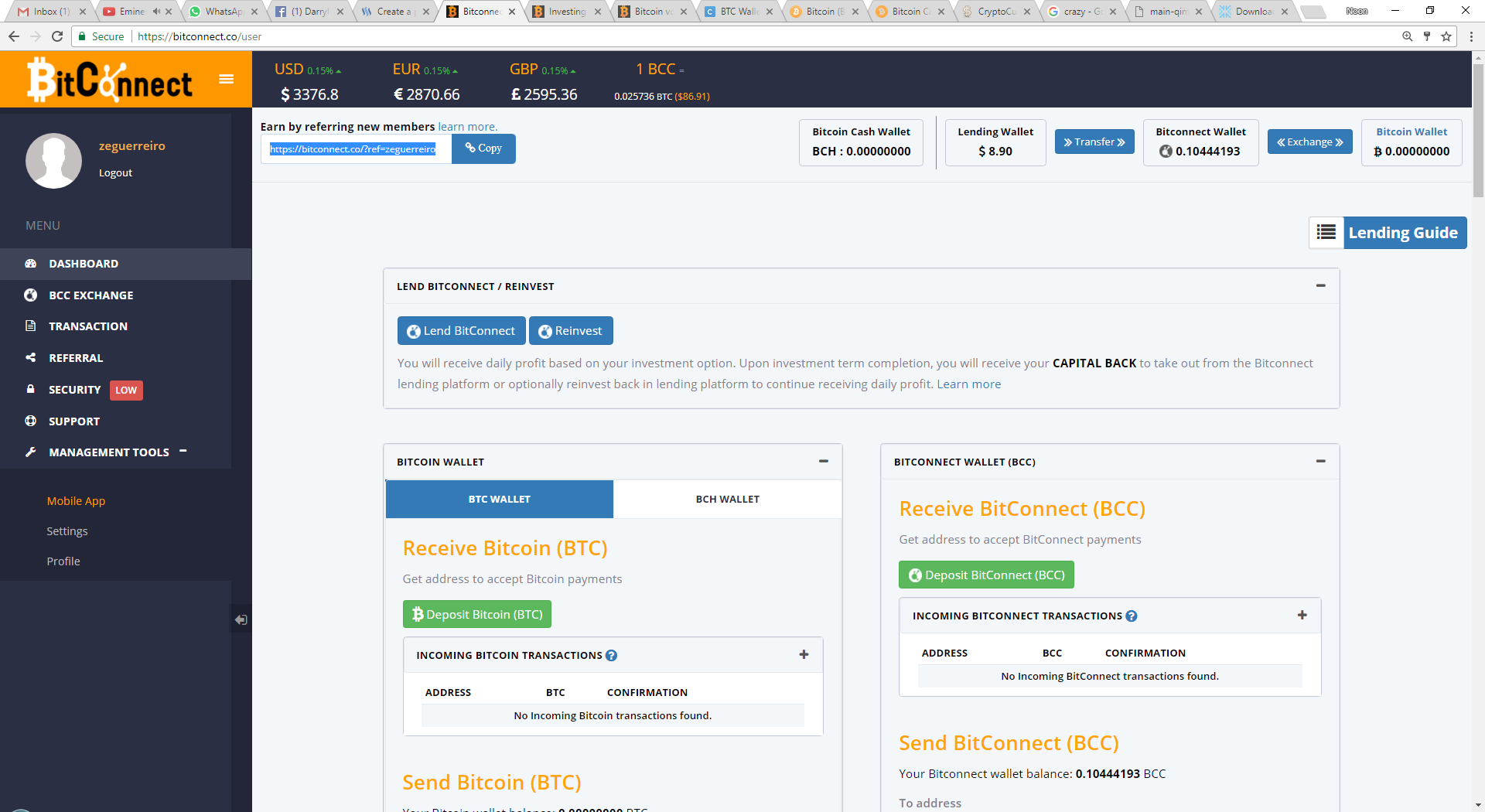Click the BitConnect logo
Screen dimensions: 1485x812
(x=110, y=80)
